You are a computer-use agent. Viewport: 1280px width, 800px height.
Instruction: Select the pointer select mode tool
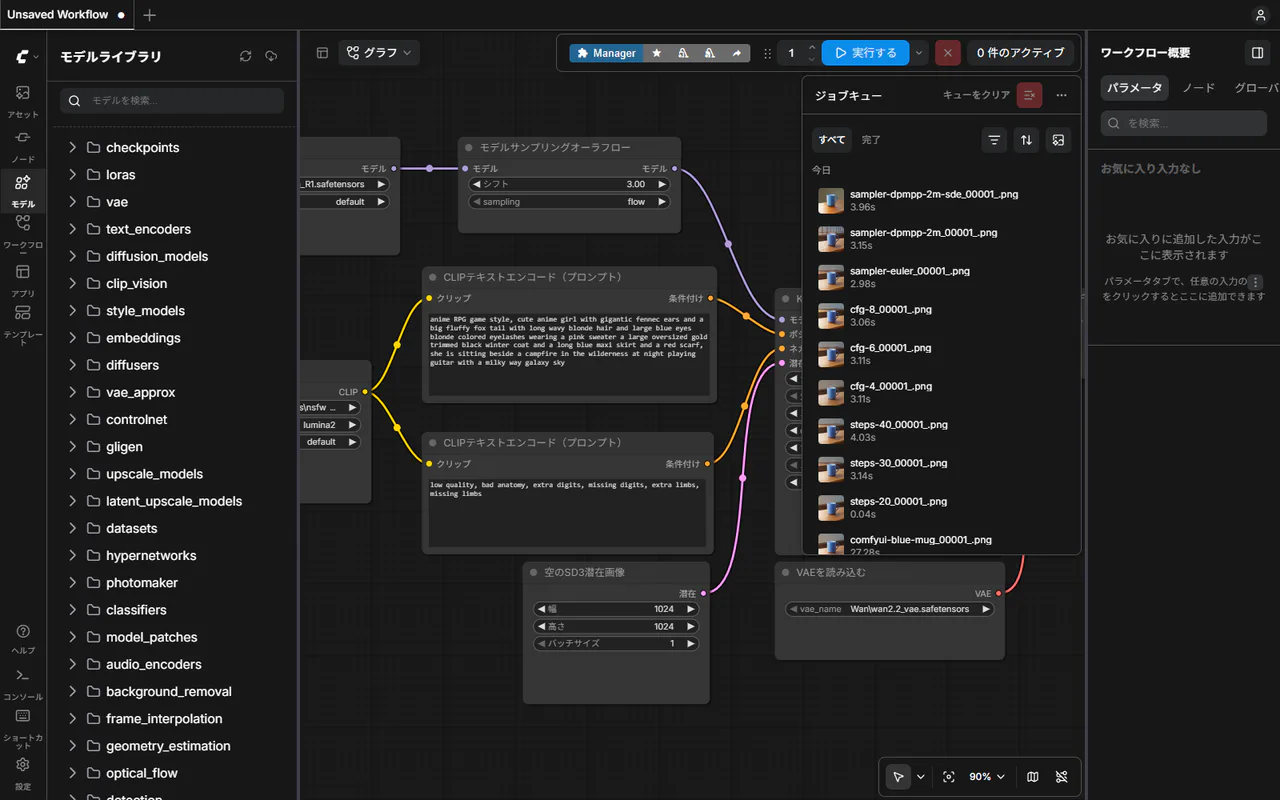pos(898,777)
